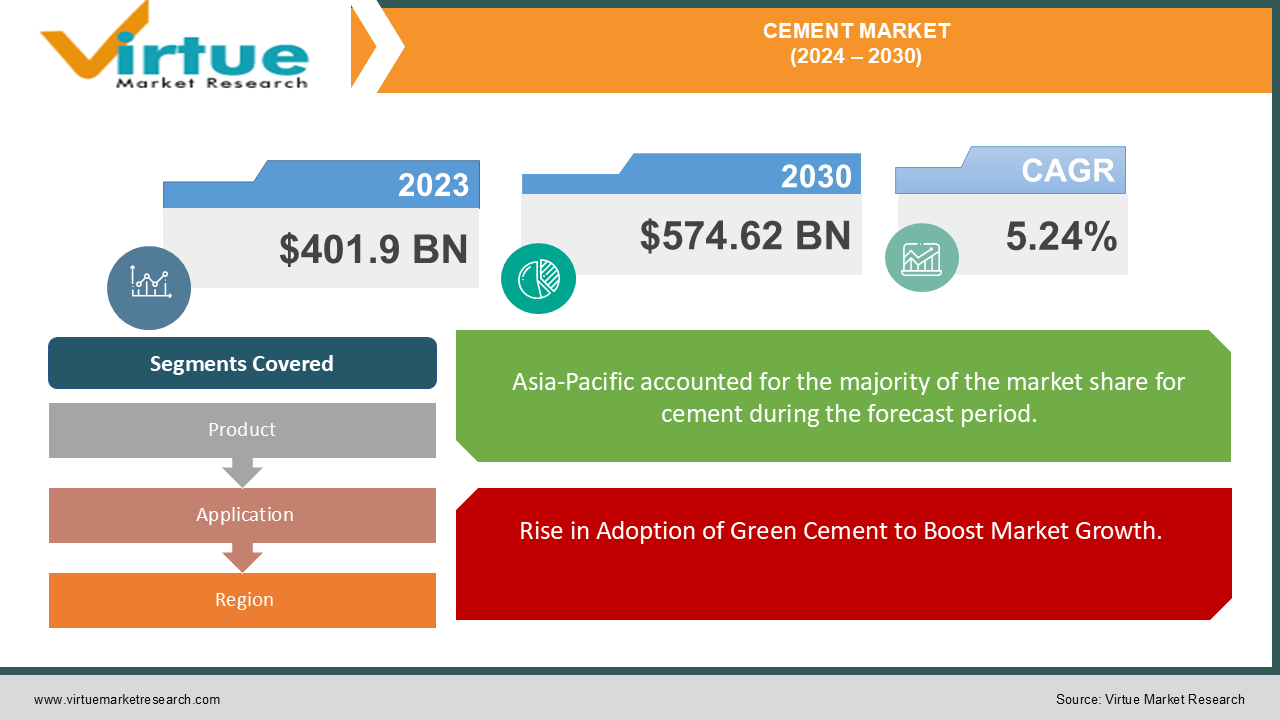Select the 2023 tab
The height and width of the screenshot is (720, 1280).
[x=433, y=184]
